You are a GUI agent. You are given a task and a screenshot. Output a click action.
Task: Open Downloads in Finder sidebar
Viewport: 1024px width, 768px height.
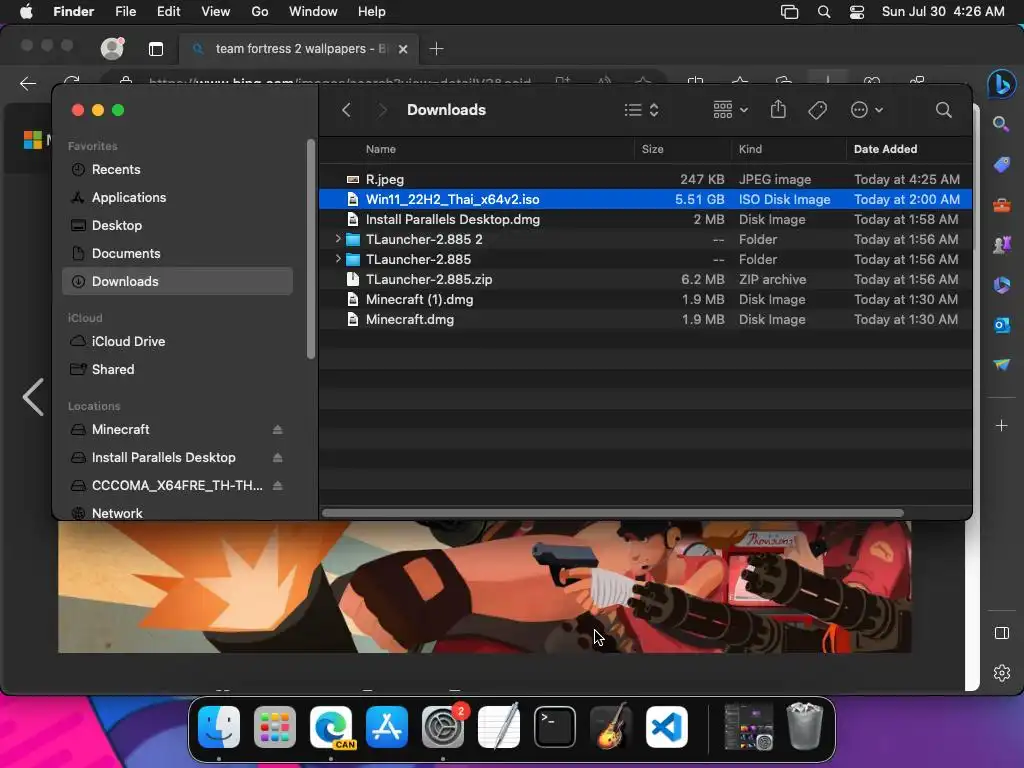(x=178, y=281)
